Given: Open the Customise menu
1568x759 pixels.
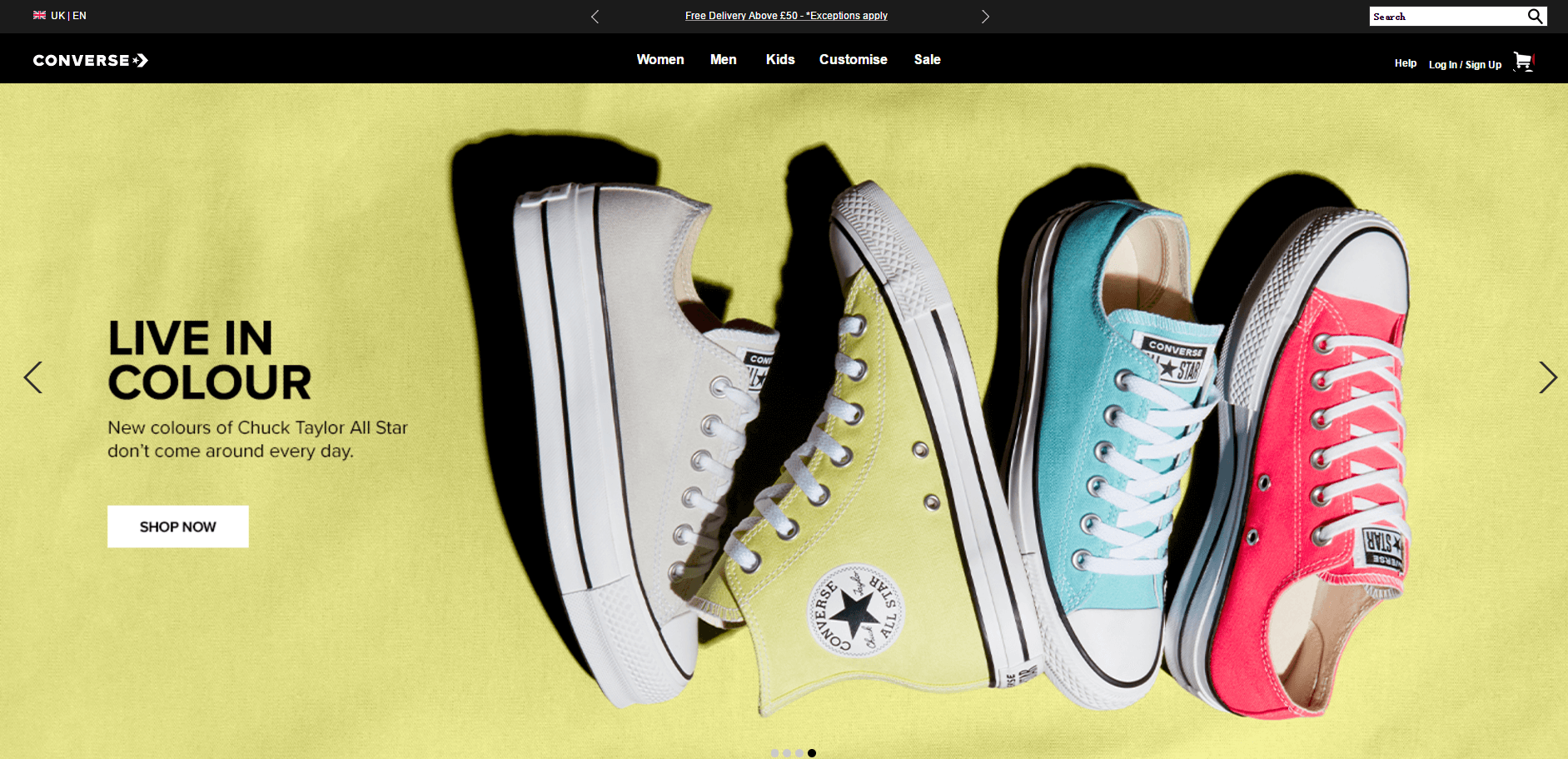Looking at the screenshot, I should [x=854, y=59].
